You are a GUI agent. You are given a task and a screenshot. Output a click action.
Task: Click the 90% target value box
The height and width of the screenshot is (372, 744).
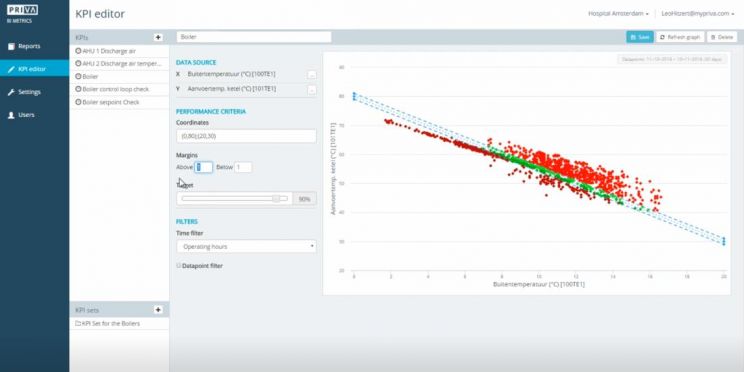pos(304,199)
